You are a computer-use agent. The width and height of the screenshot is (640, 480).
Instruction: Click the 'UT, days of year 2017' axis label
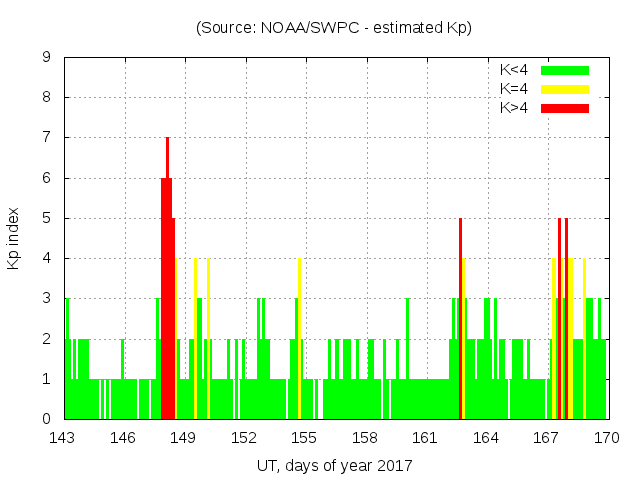coord(334,465)
